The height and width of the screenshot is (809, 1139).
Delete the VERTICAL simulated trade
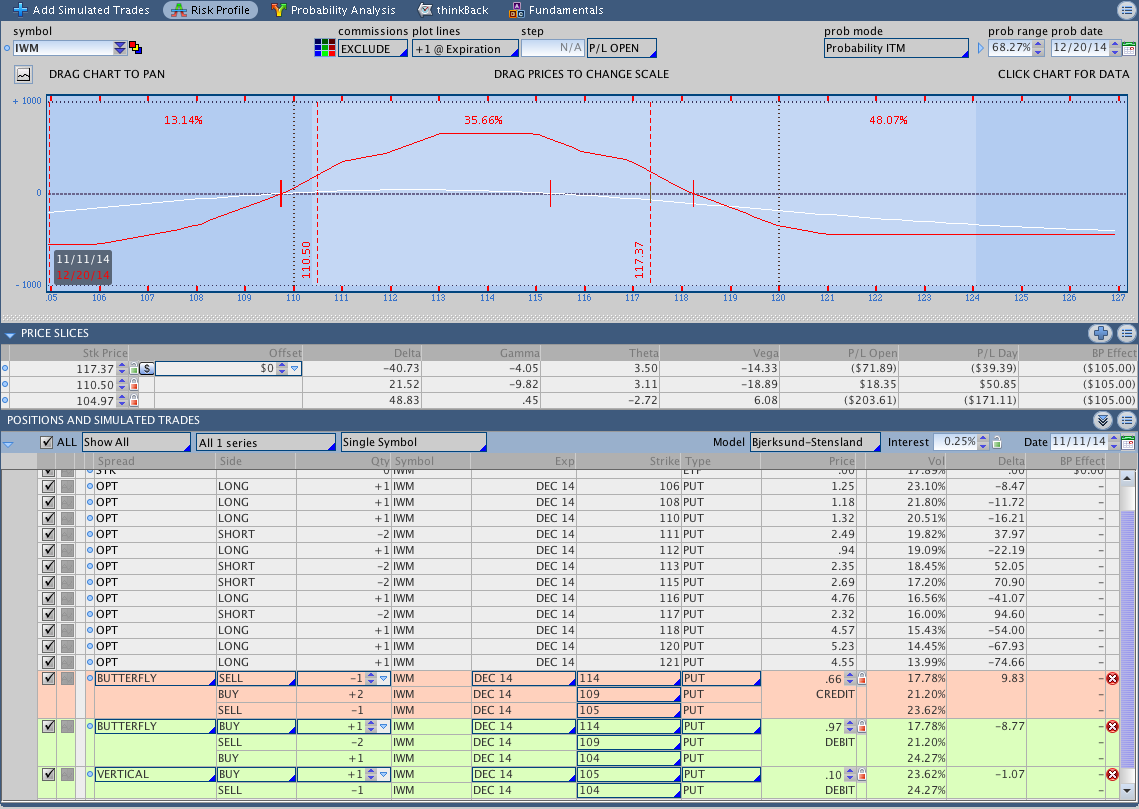[x=1112, y=774]
